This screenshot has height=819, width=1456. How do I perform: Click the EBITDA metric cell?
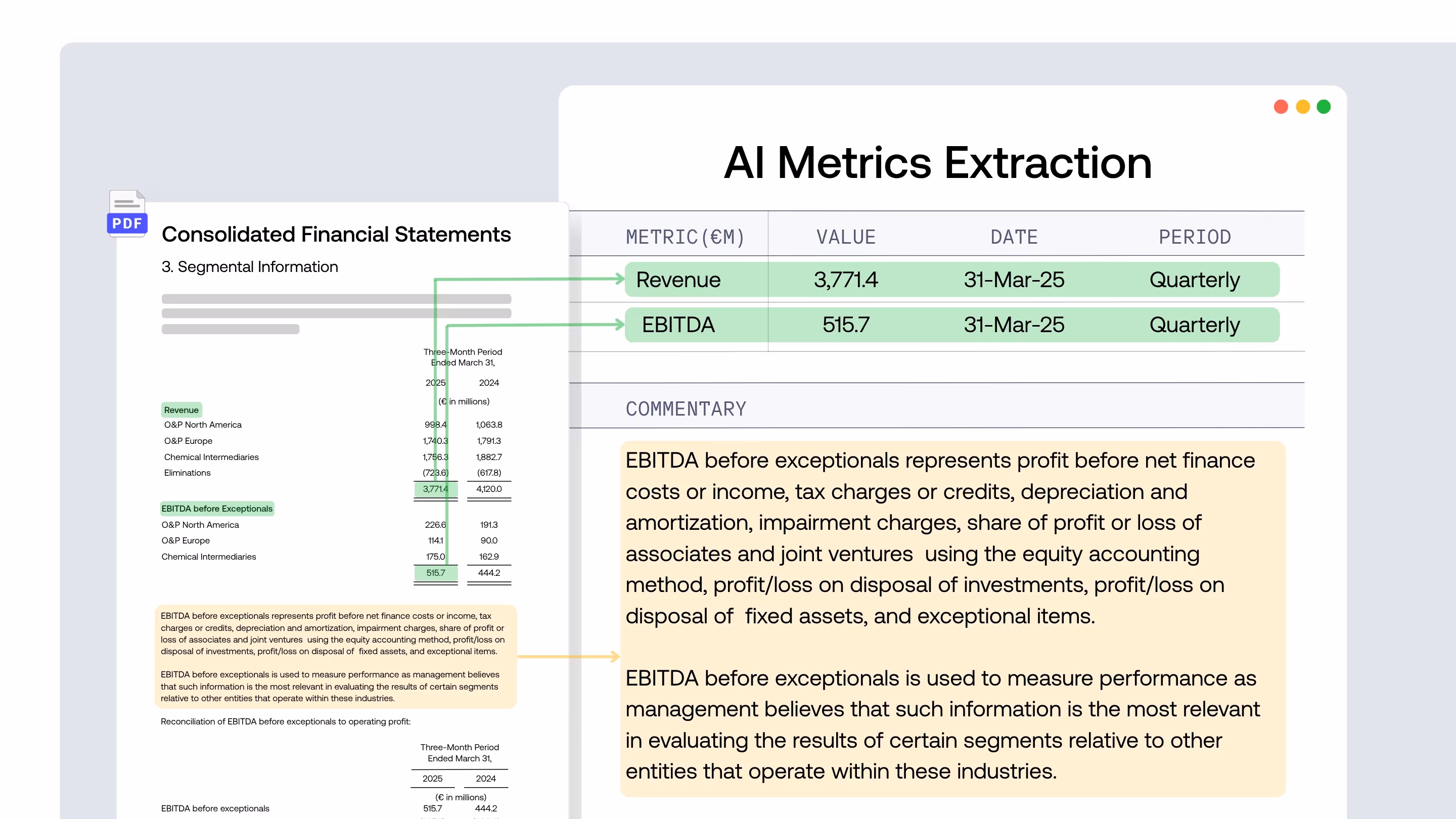[678, 325]
